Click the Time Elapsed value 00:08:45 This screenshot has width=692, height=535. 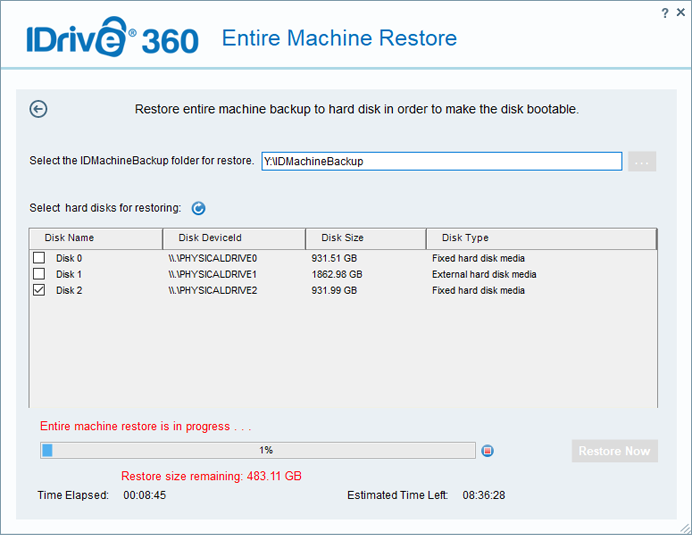pyautogui.click(x=144, y=495)
